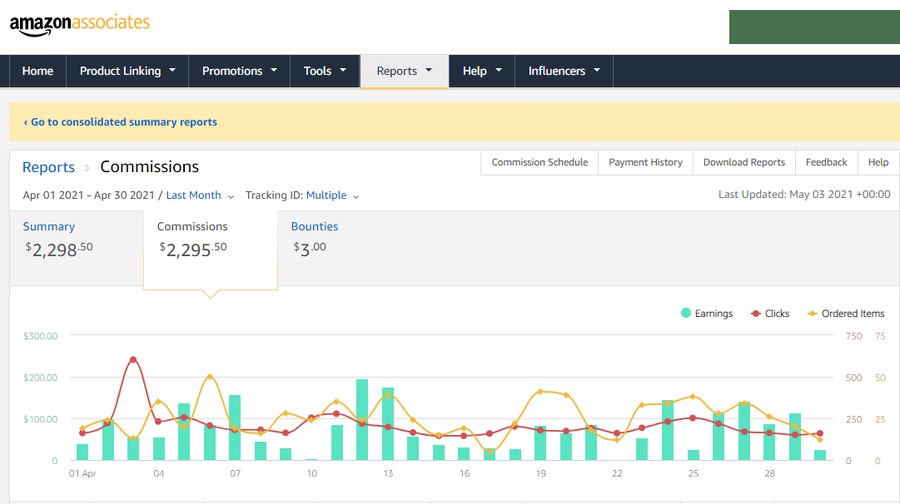Click the 13 x-axis date label
The image size is (900, 504).
[x=388, y=474]
